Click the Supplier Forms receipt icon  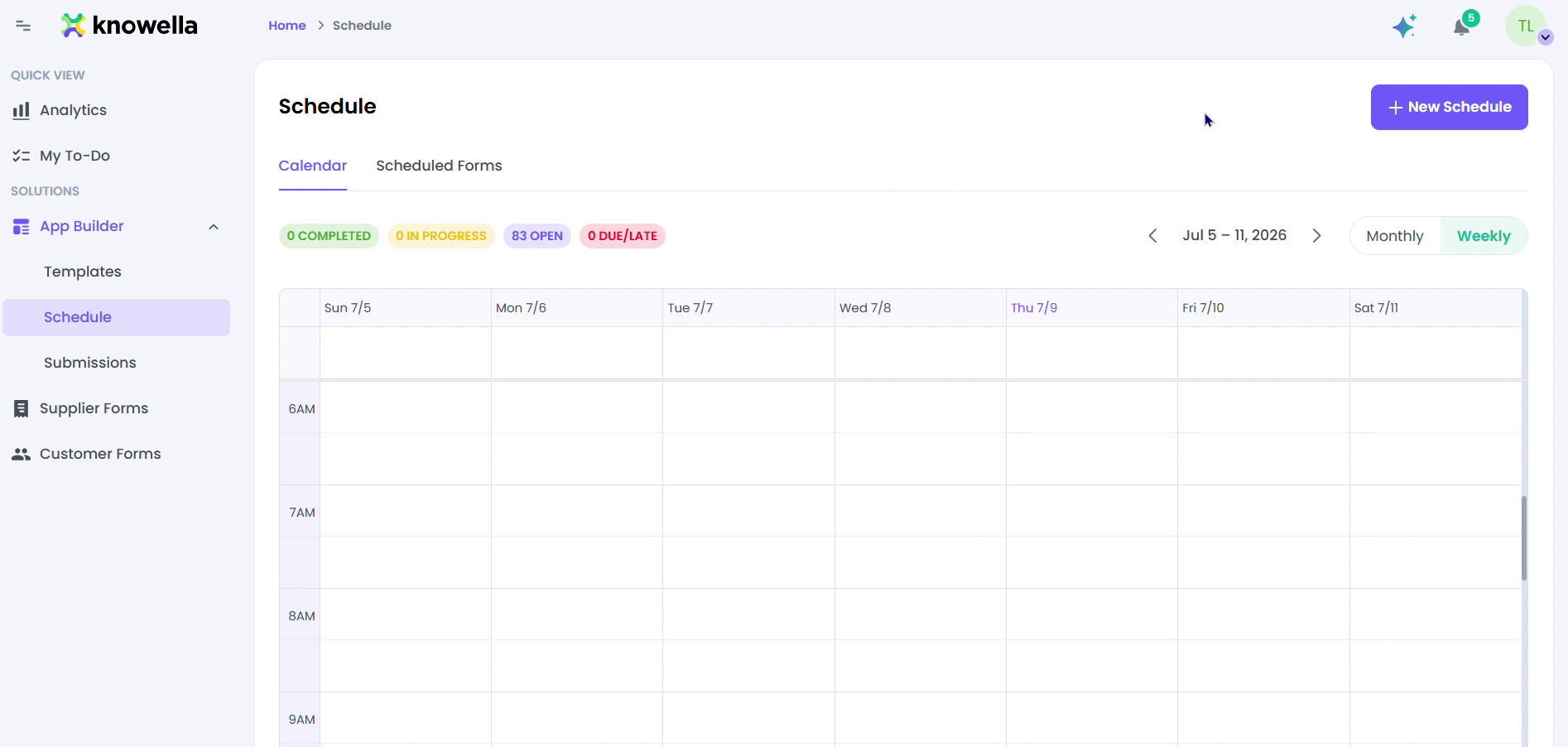[22, 408]
